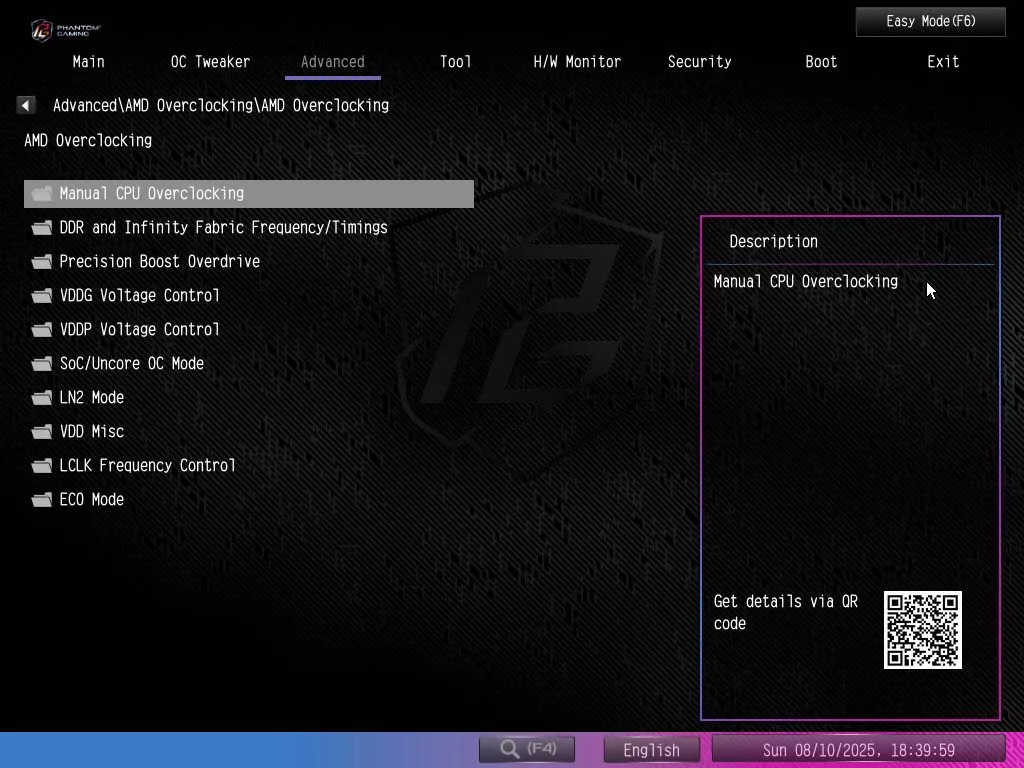Open LCLK Frequency Control
Viewport: 1024px width, 768px height.
click(147, 466)
